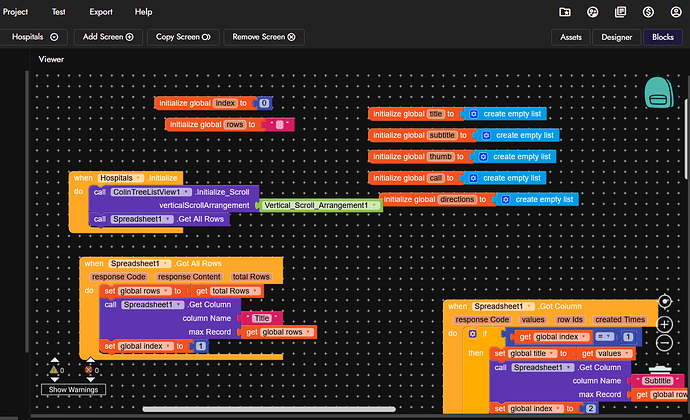Switch to the Assets tab
Screen dimensions: 690x420
(x=571, y=37)
